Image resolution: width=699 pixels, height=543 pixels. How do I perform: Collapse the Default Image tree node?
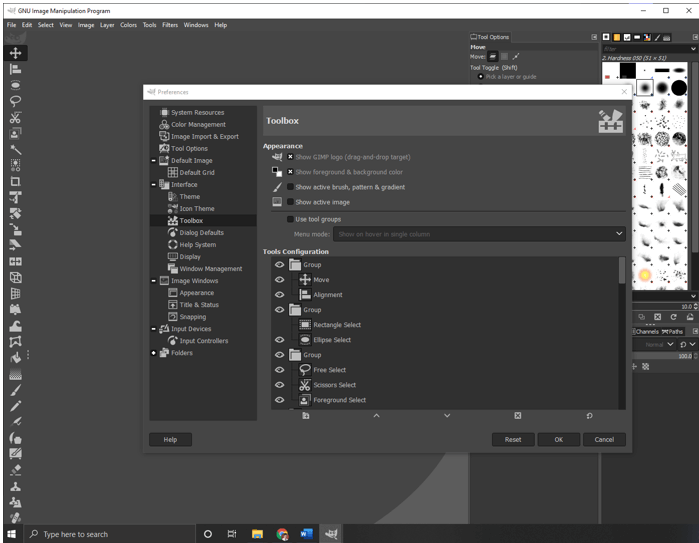pyautogui.click(x=153, y=160)
